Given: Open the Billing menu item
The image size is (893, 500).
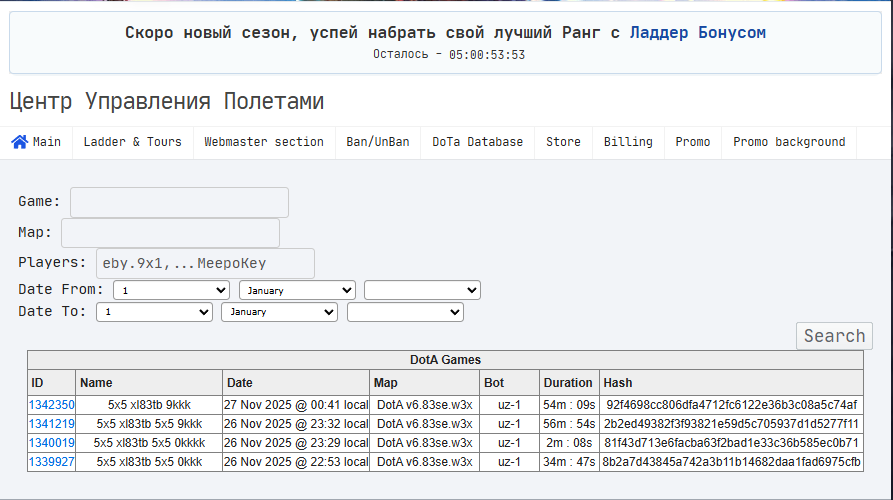Looking at the screenshot, I should pyautogui.click(x=628, y=142).
